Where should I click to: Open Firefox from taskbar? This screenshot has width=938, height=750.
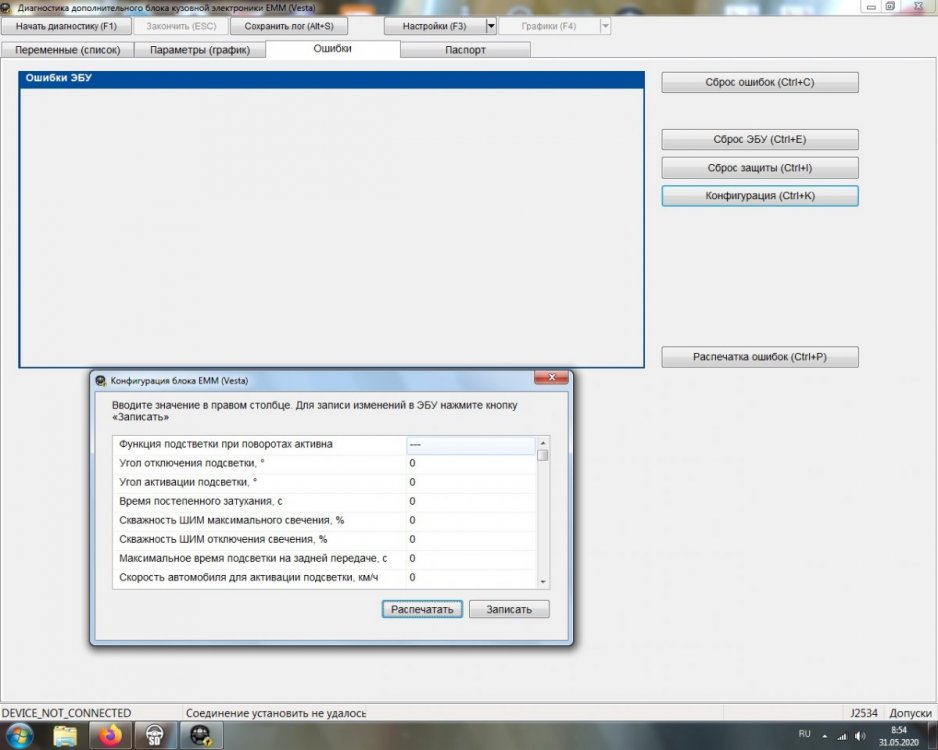coord(110,736)
